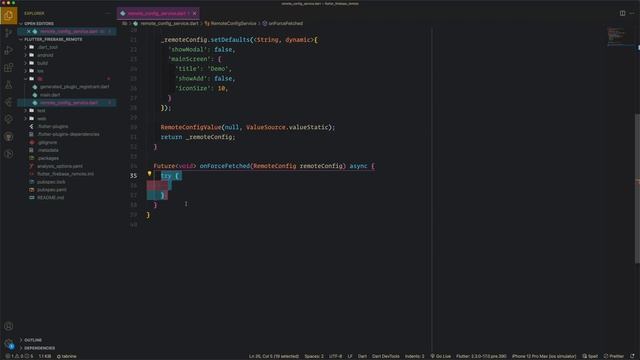Click the Flutter SDK version status
This screenshot has width=640, height=360.
pyautogui.click(x=481, y=356)
